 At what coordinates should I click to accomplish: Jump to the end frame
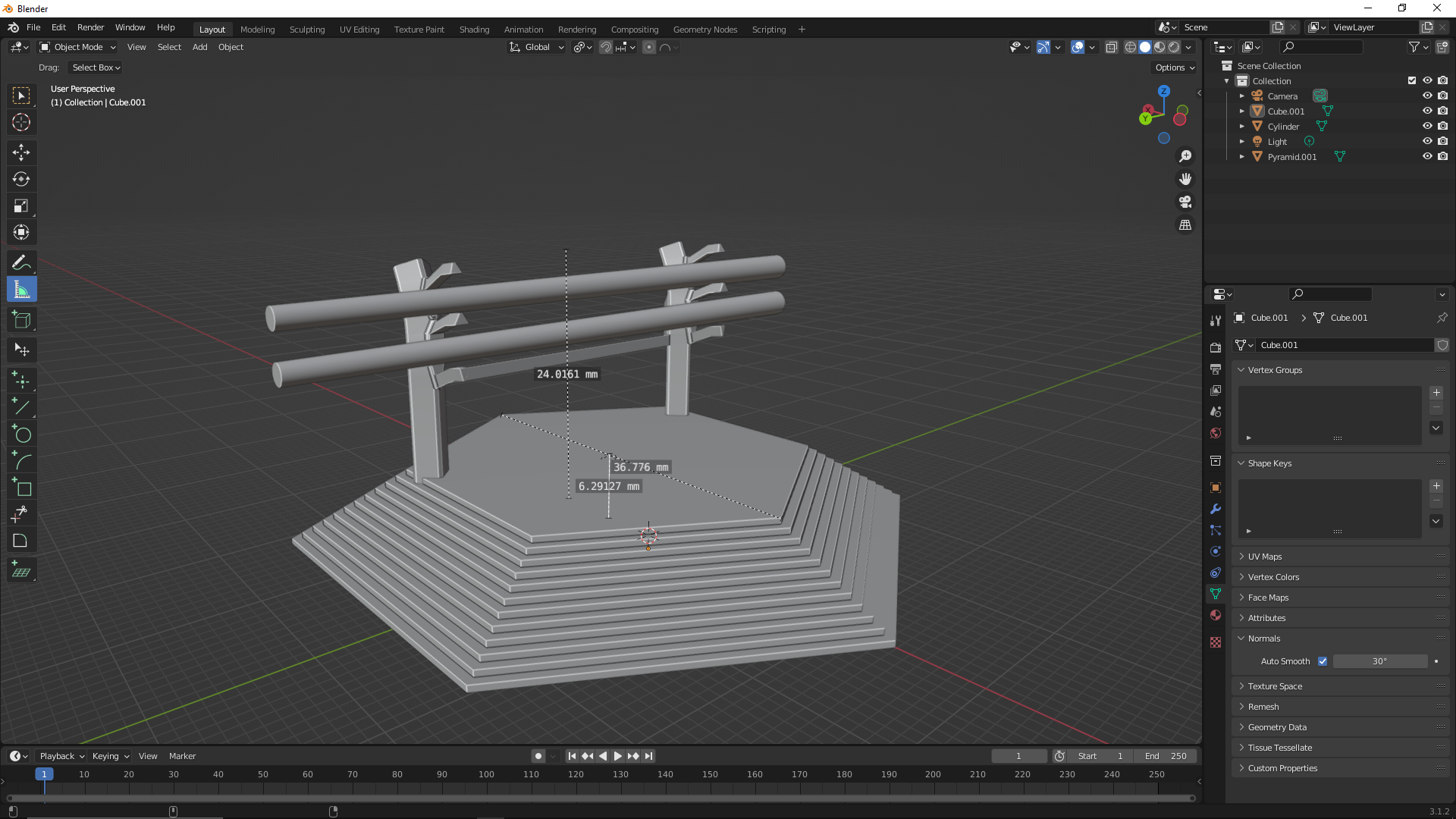tap(648, 756)
